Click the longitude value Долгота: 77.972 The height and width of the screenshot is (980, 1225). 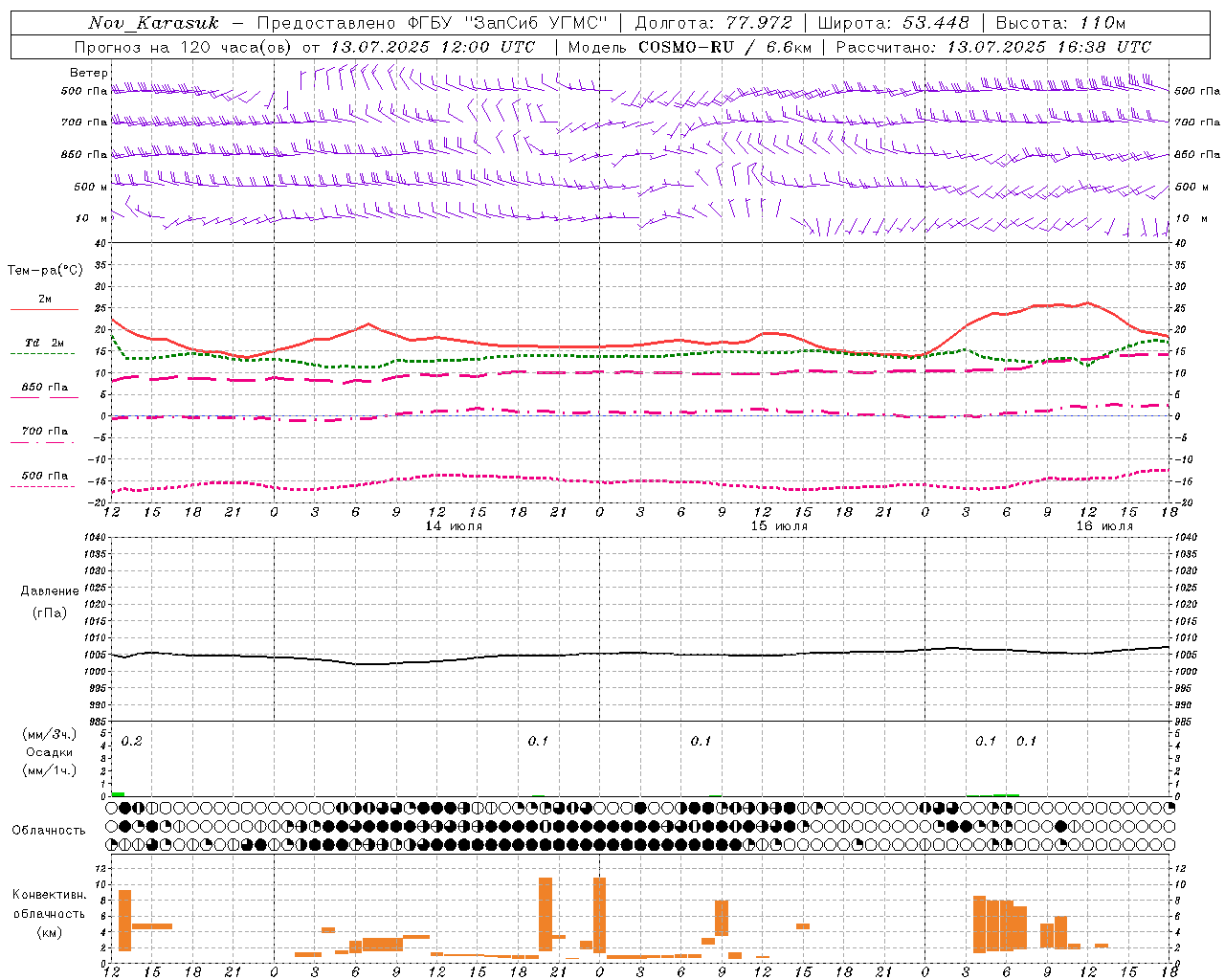[713, 23]
